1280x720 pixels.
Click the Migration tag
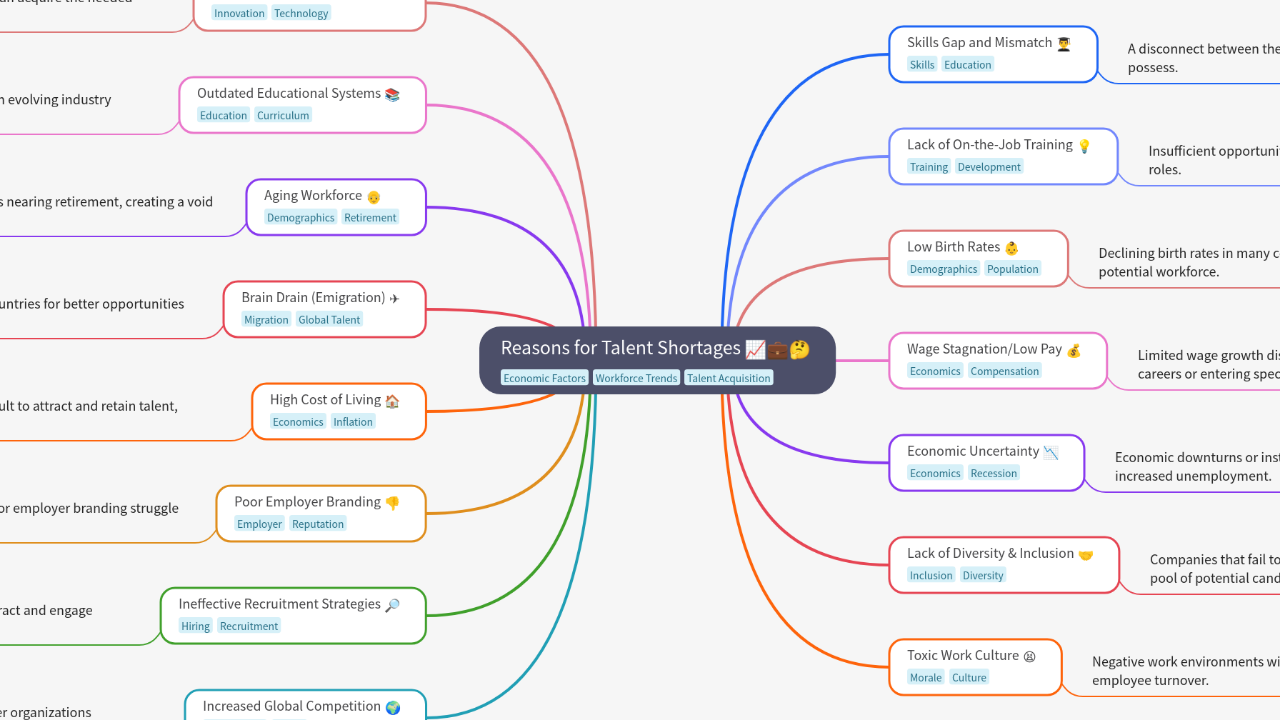[x=266, y=320]
